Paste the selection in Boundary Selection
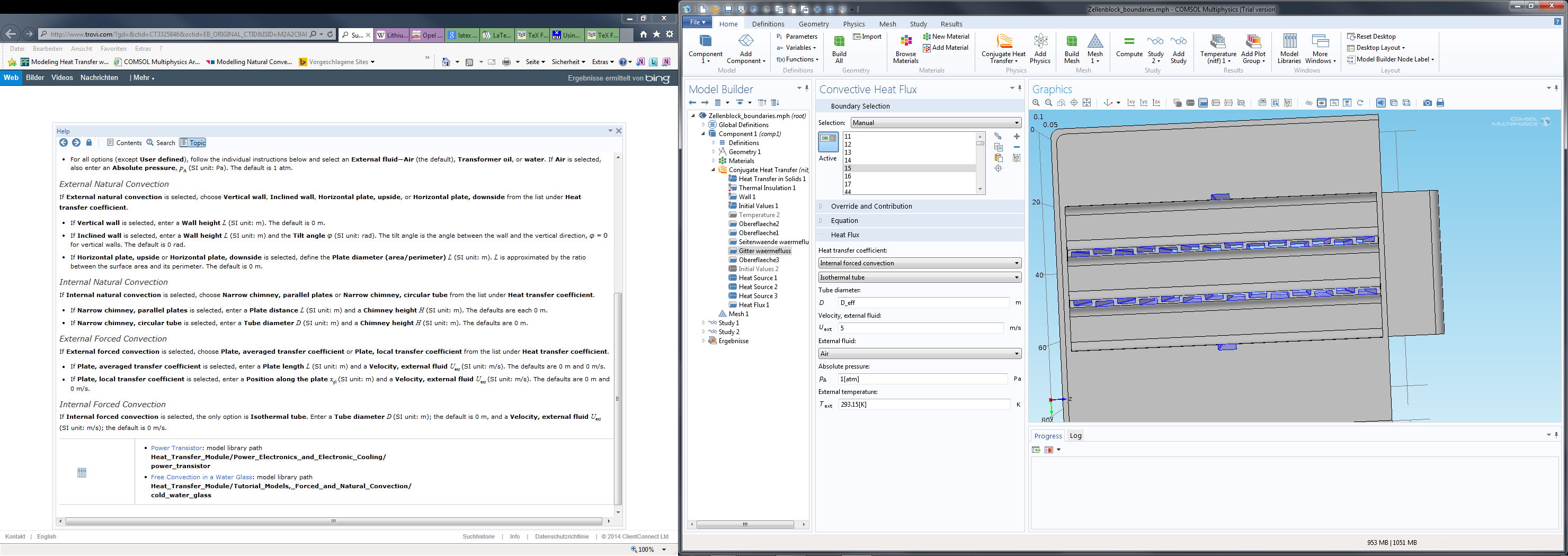1568x556 pixels. (x=998, y=158)
